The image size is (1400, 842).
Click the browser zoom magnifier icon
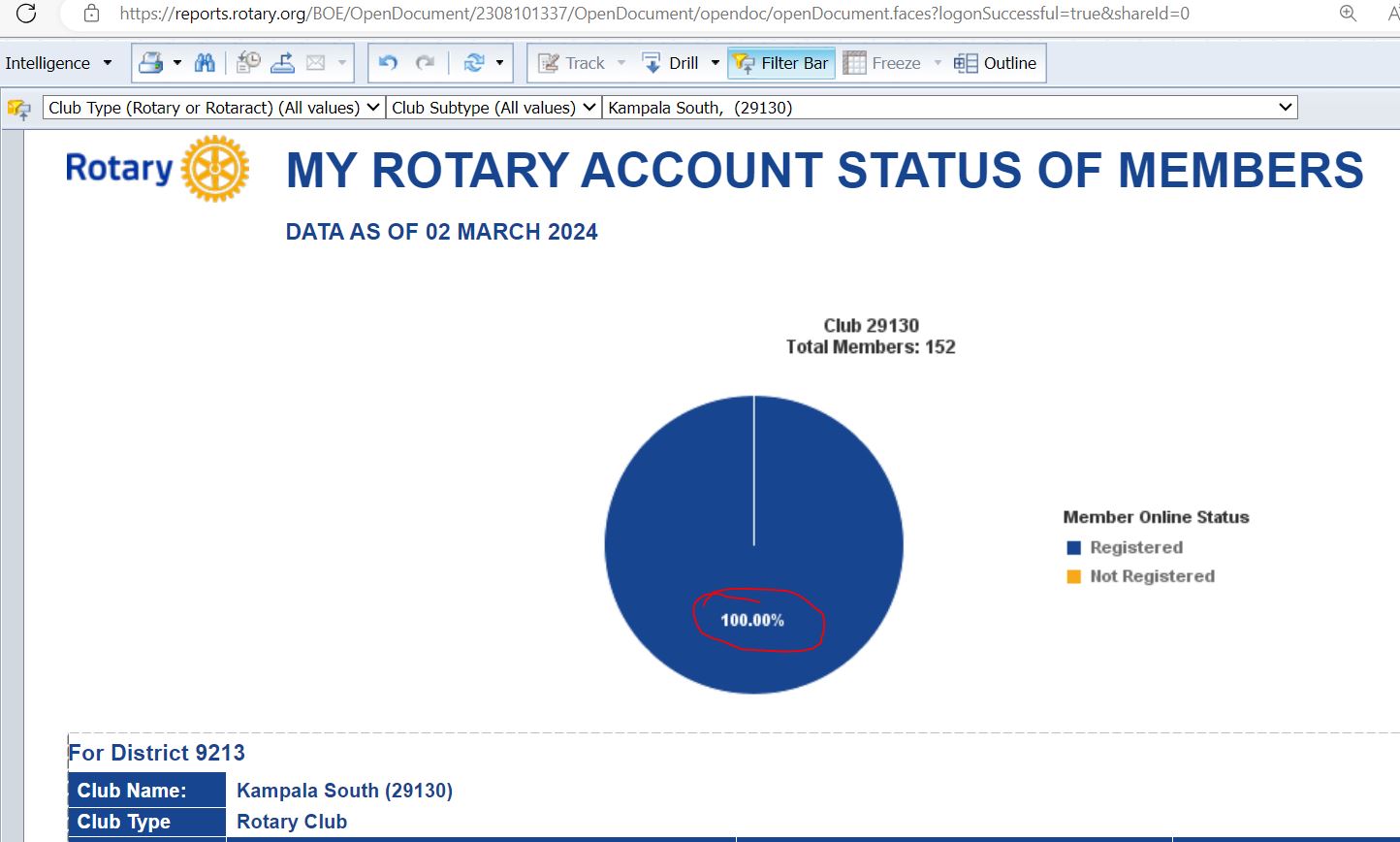click(x=1348, y=13)
